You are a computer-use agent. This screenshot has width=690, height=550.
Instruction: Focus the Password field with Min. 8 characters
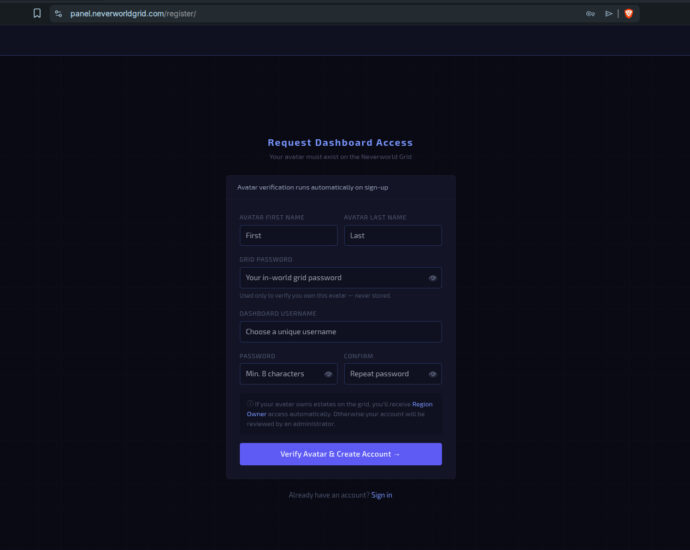pos(280,374)
